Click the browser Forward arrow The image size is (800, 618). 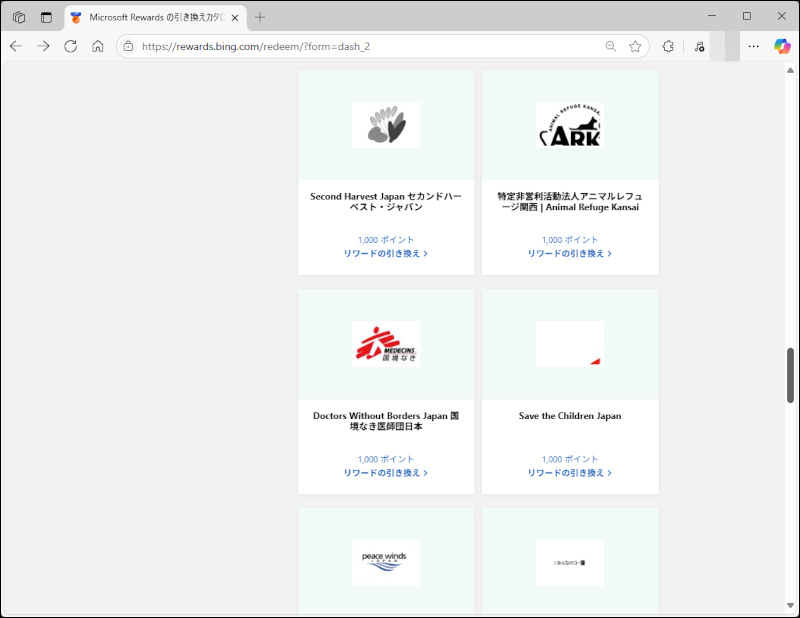coord(43,46)
